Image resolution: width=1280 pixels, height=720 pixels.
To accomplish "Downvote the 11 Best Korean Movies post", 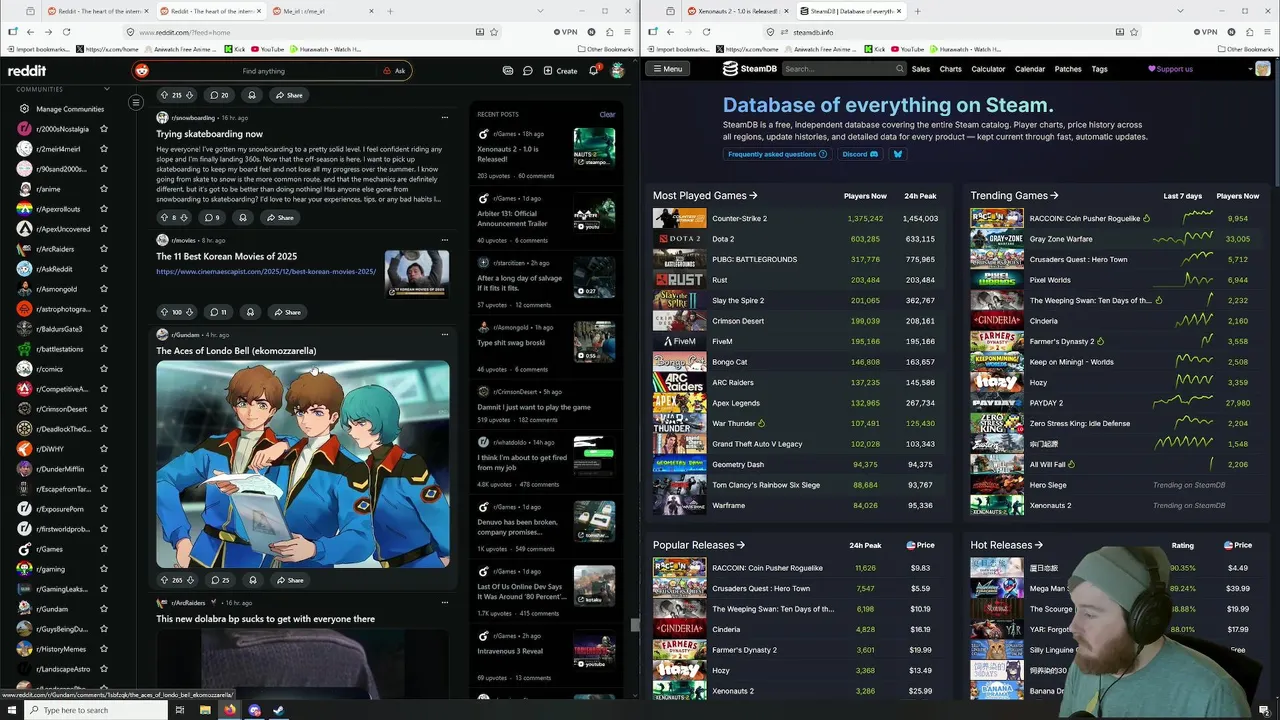I will pos(190,312).
